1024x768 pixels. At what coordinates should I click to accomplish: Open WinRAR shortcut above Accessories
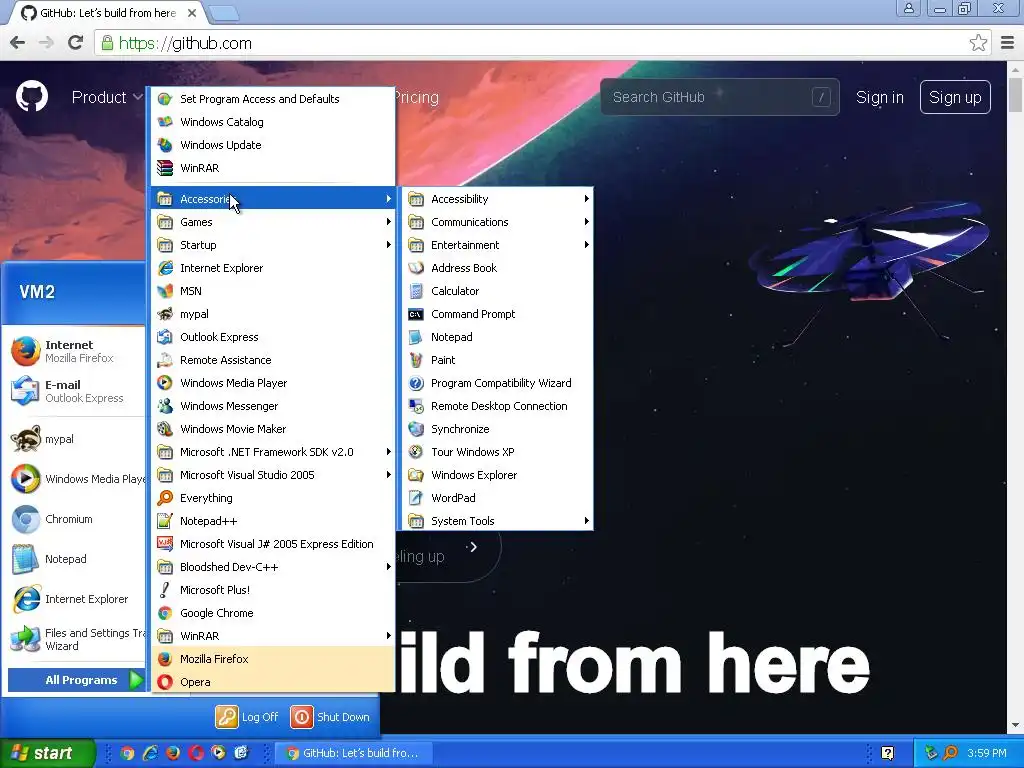[x=273, y=168]
